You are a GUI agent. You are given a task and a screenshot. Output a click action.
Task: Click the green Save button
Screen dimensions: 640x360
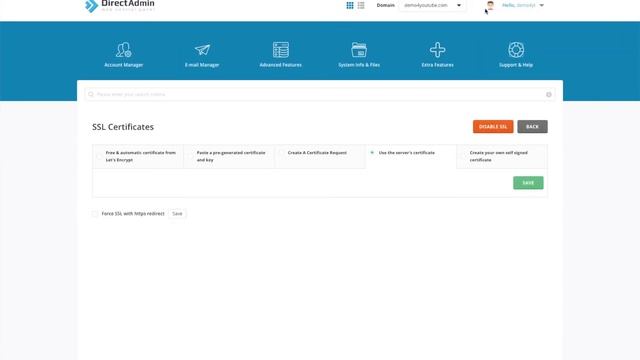click(528, 183)
